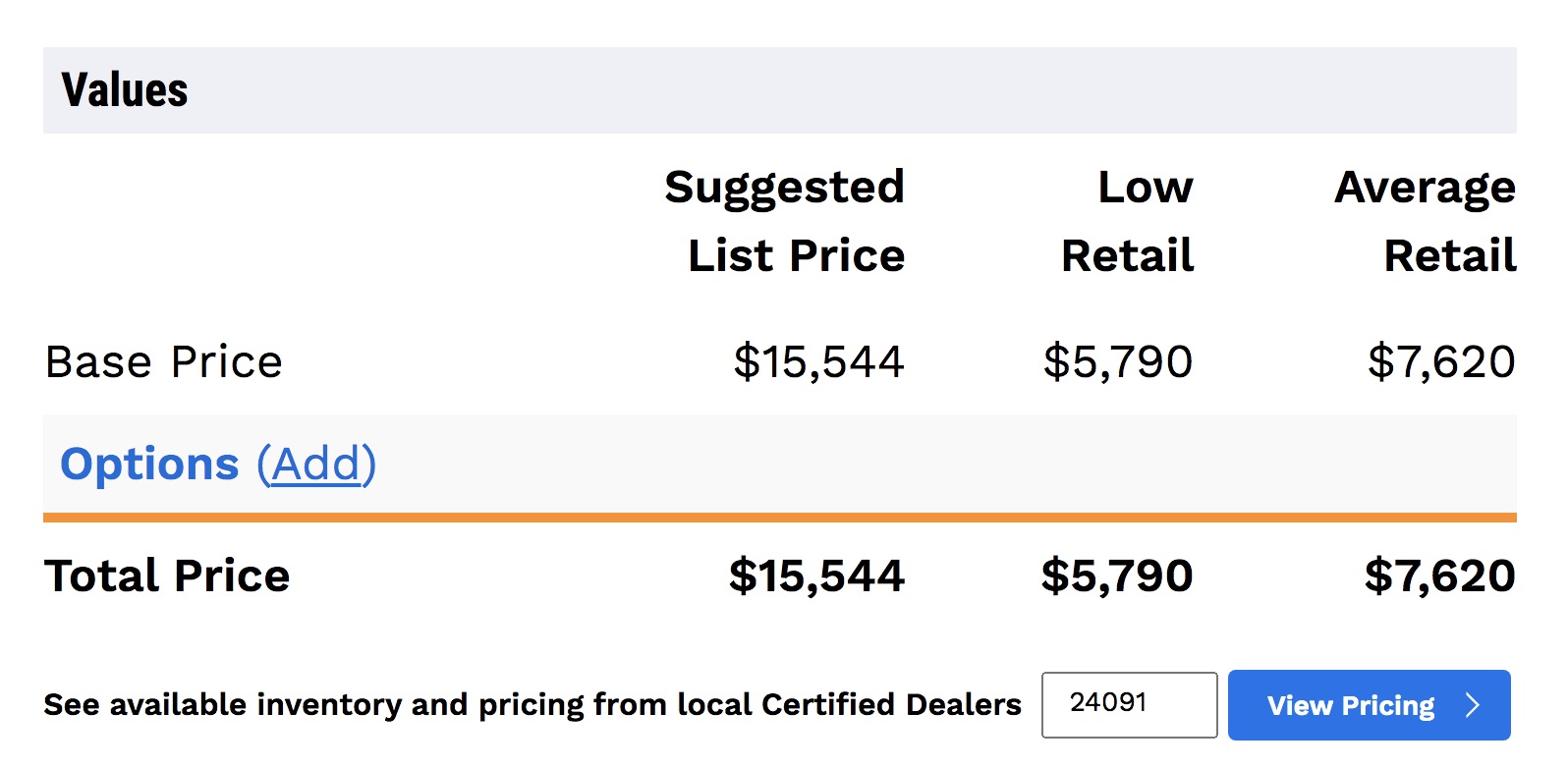
Task: Click the Base Price suggested value $15,544
Action: (818, 361)
